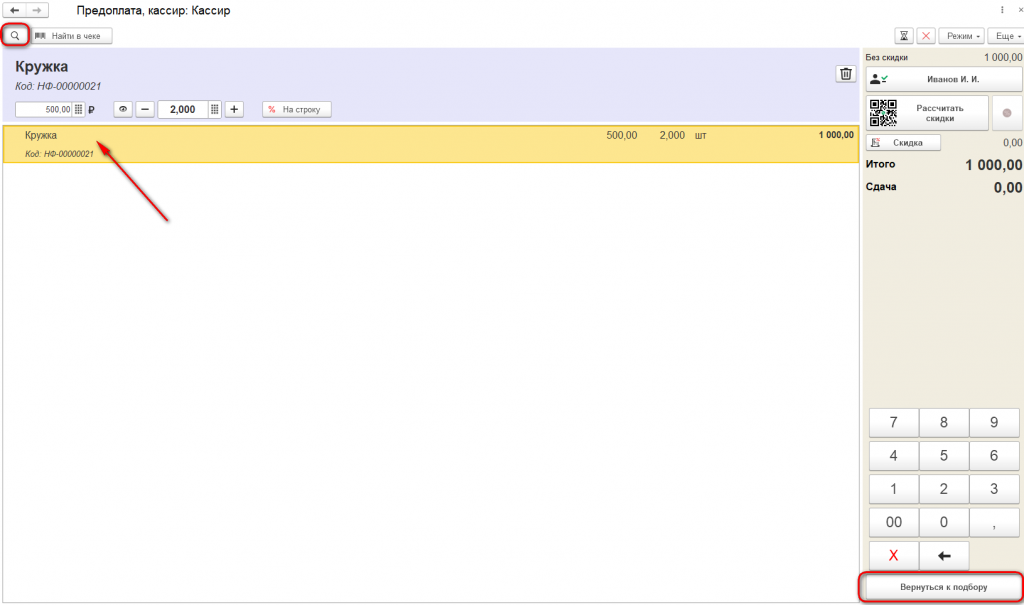1024x605 pixels.
Task: Select the customer Иванов И. И. button
Action: [x=944, y=79]
